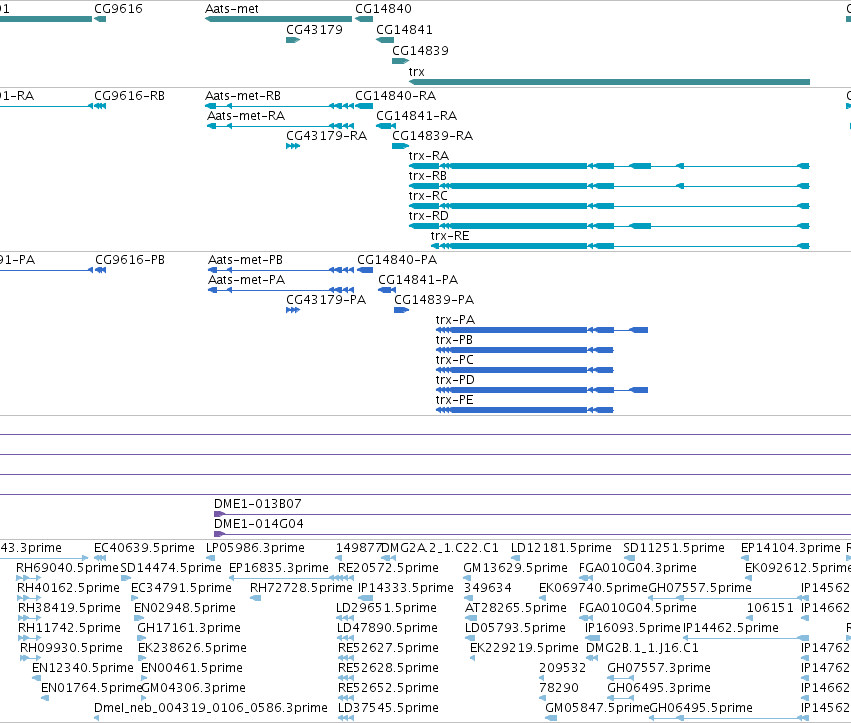Select the trx-RB transcript label
The image size is (851, 723).
[x=428, y=176]
